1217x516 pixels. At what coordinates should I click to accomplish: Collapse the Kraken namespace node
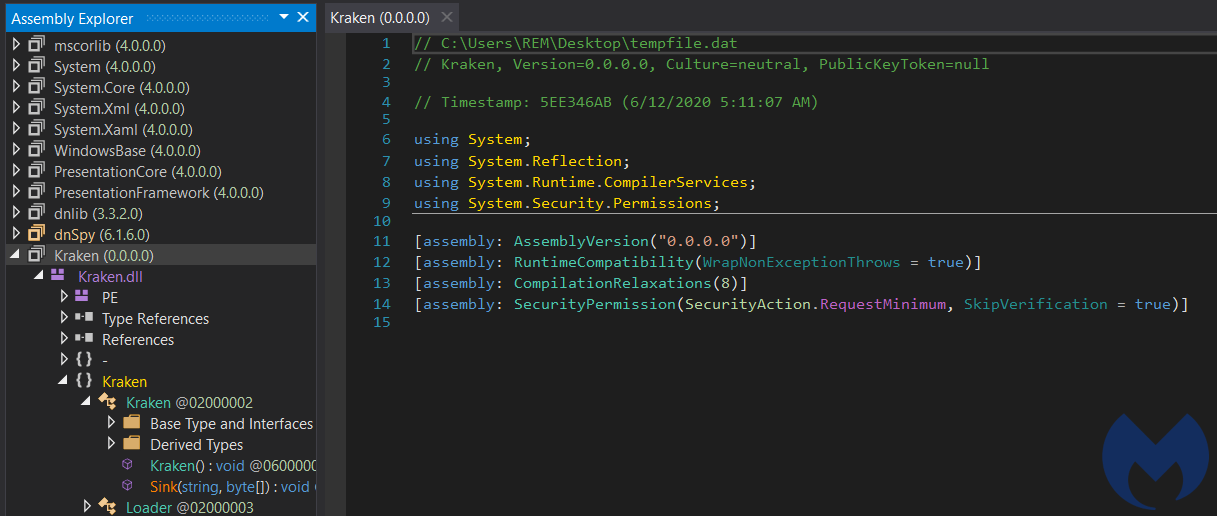64,382
